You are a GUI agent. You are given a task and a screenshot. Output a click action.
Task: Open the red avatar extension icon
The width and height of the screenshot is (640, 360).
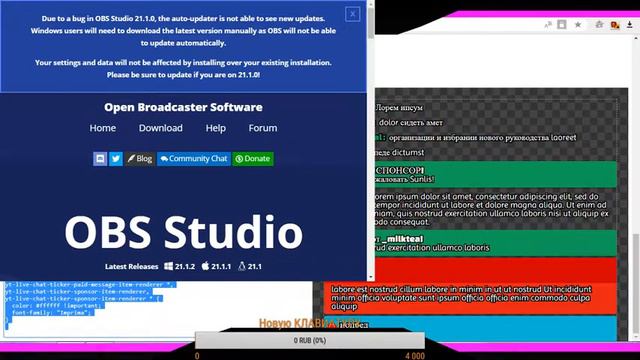[x=615, y=25]
